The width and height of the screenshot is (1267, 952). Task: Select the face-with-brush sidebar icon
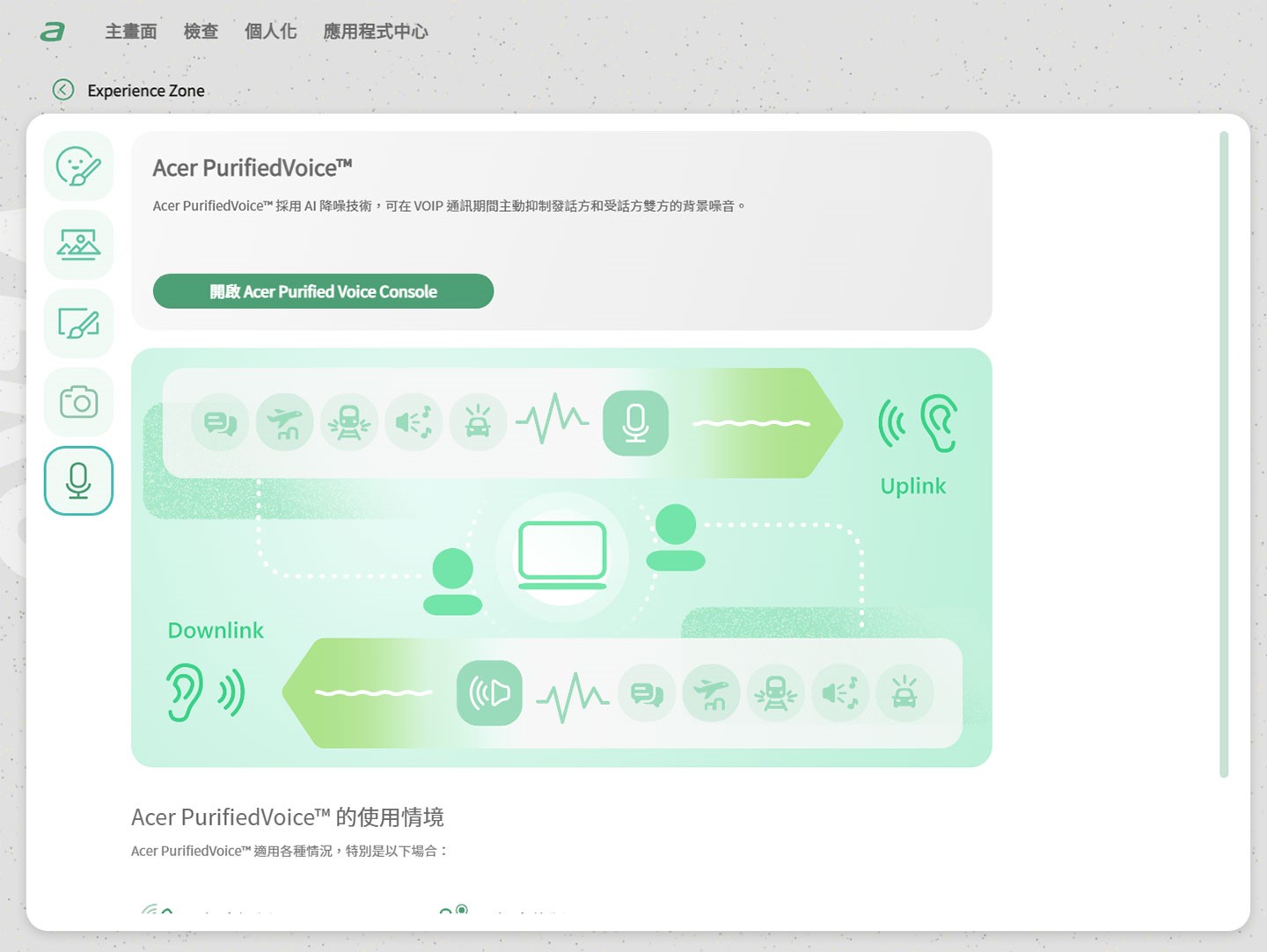78,166
